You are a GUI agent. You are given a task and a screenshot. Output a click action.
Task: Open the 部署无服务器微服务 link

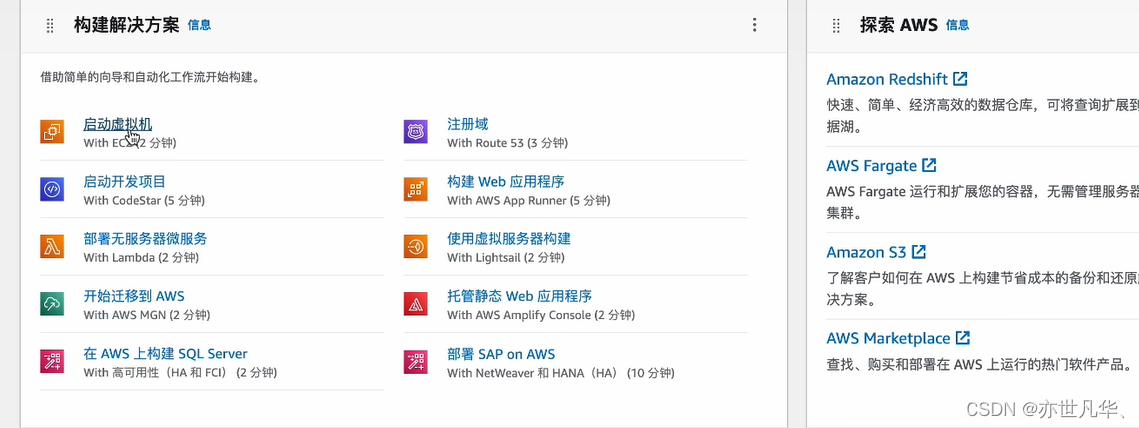click(145, 239)
